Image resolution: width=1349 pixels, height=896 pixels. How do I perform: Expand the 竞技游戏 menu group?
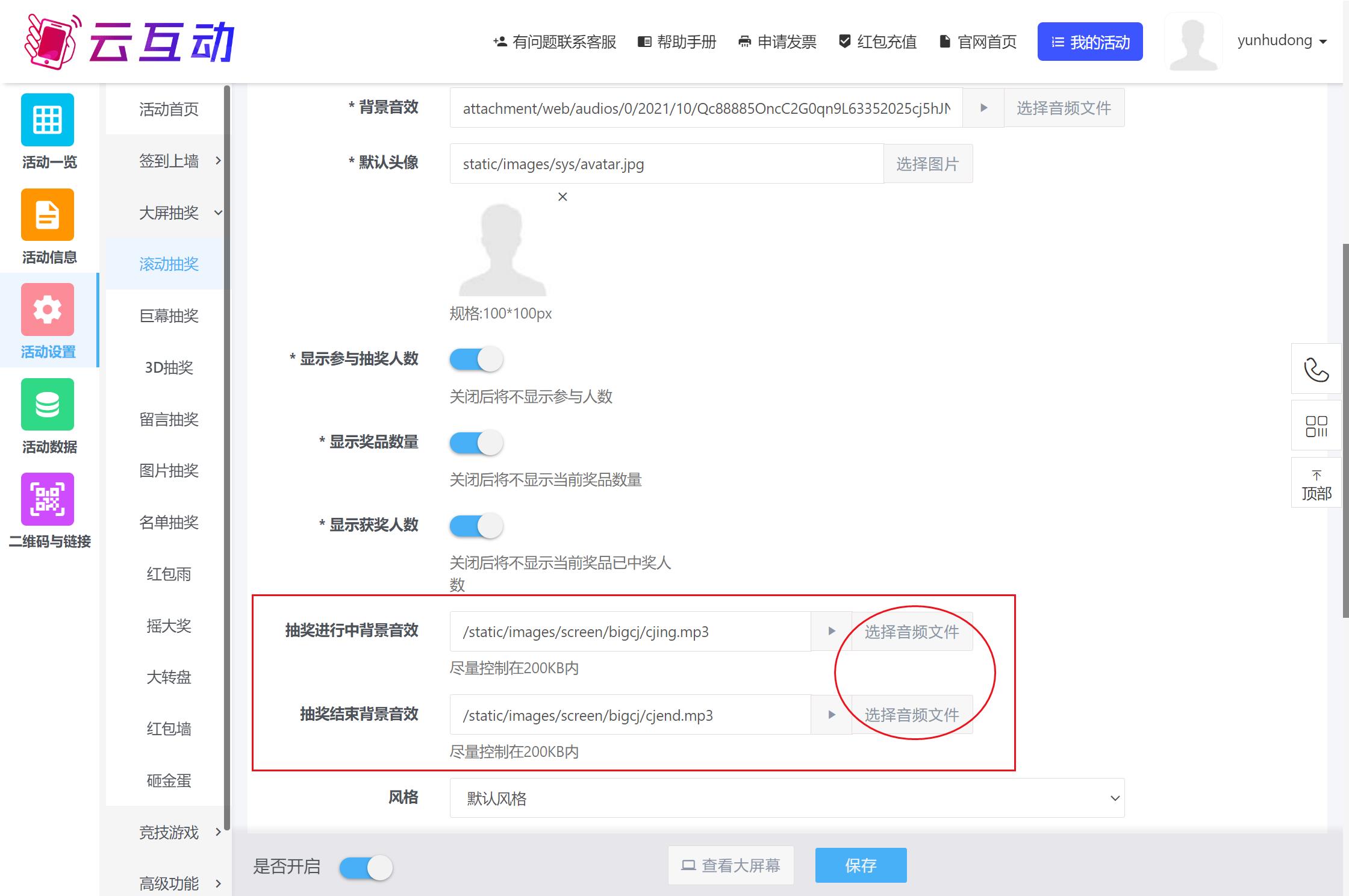pos(169,833)
